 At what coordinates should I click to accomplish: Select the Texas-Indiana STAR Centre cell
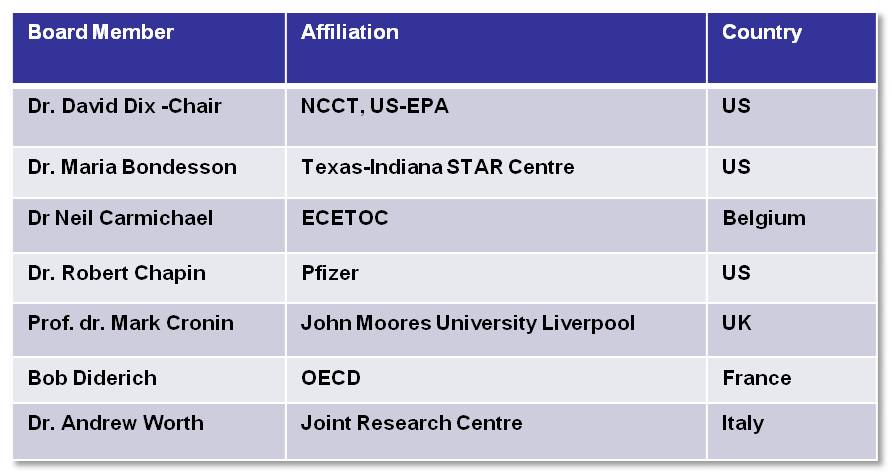click(x=437, y=167)
